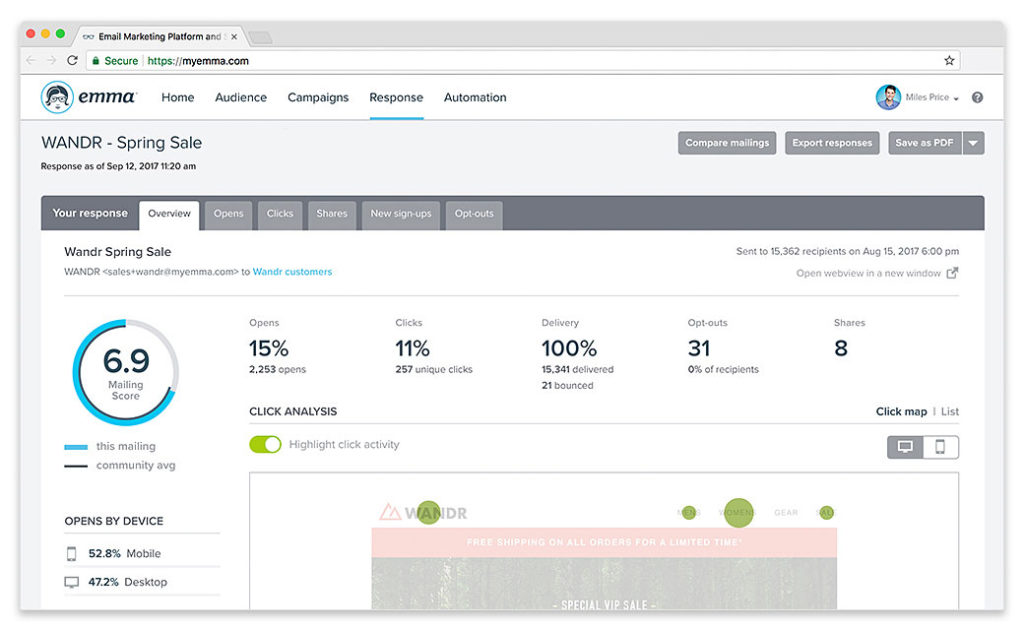Image resolution: width=1024 pixels, height=630 pixels.
Task: Click the open webview external link icon
Action: [x=951, y=272]
